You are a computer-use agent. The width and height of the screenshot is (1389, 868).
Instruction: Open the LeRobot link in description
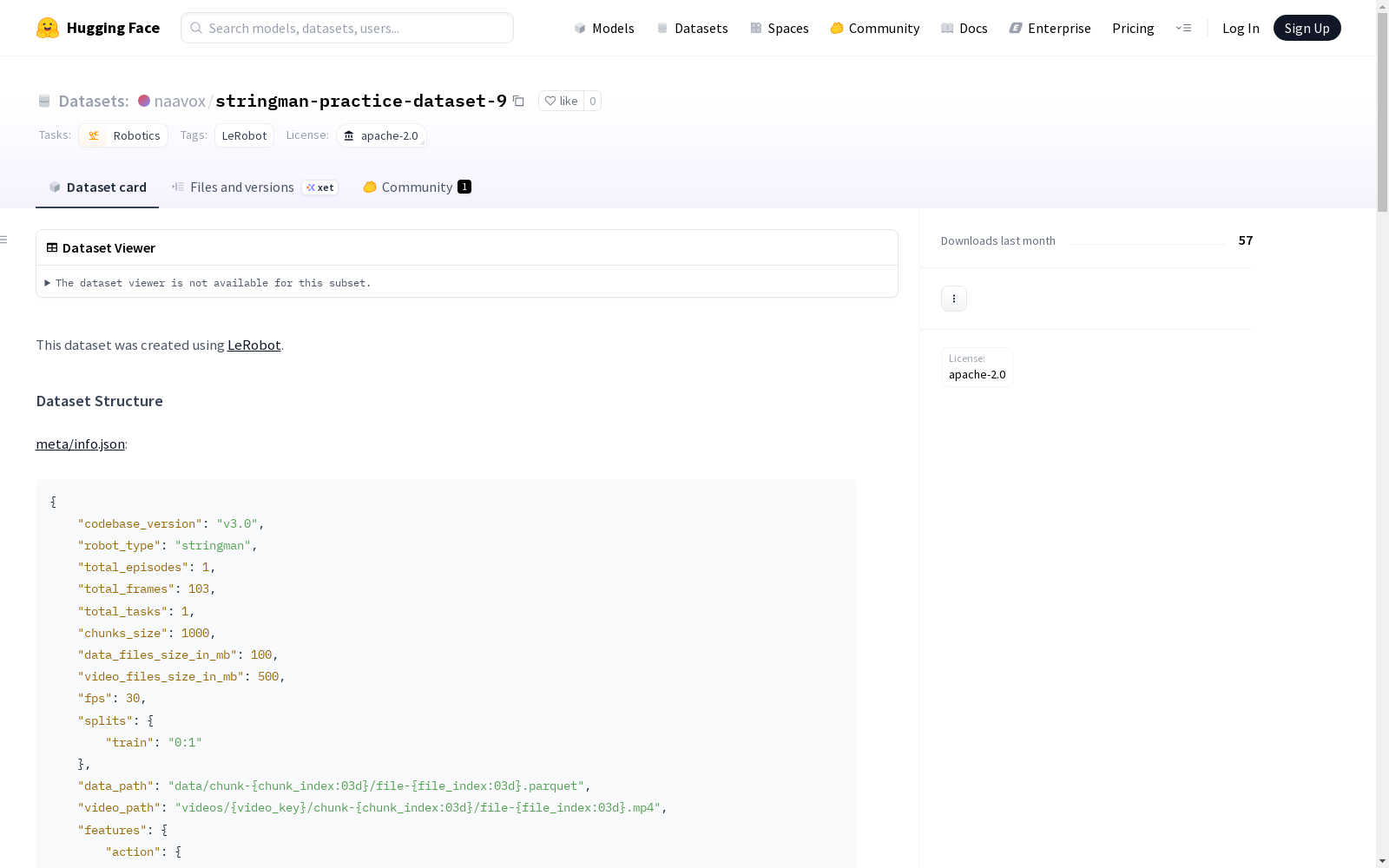pyautogui.click(x=253, y=345)
